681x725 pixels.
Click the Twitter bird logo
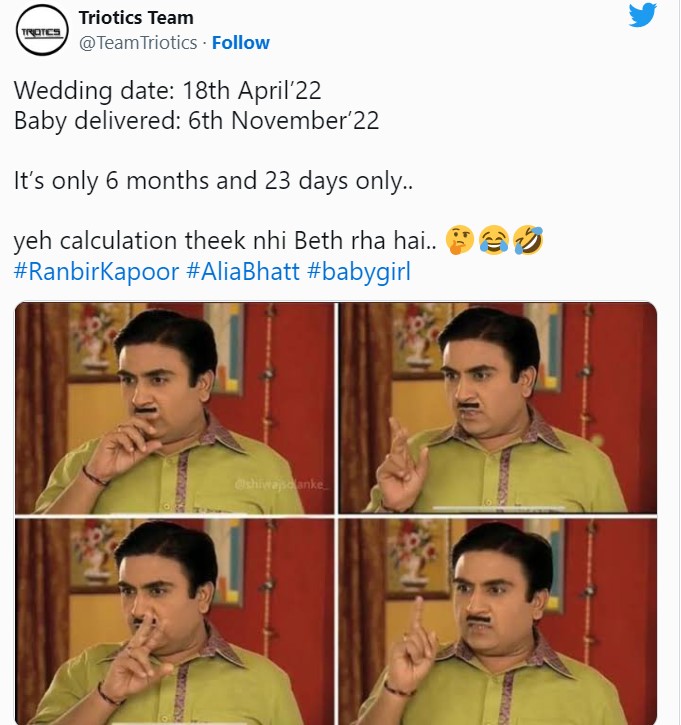tap(643, 16)
